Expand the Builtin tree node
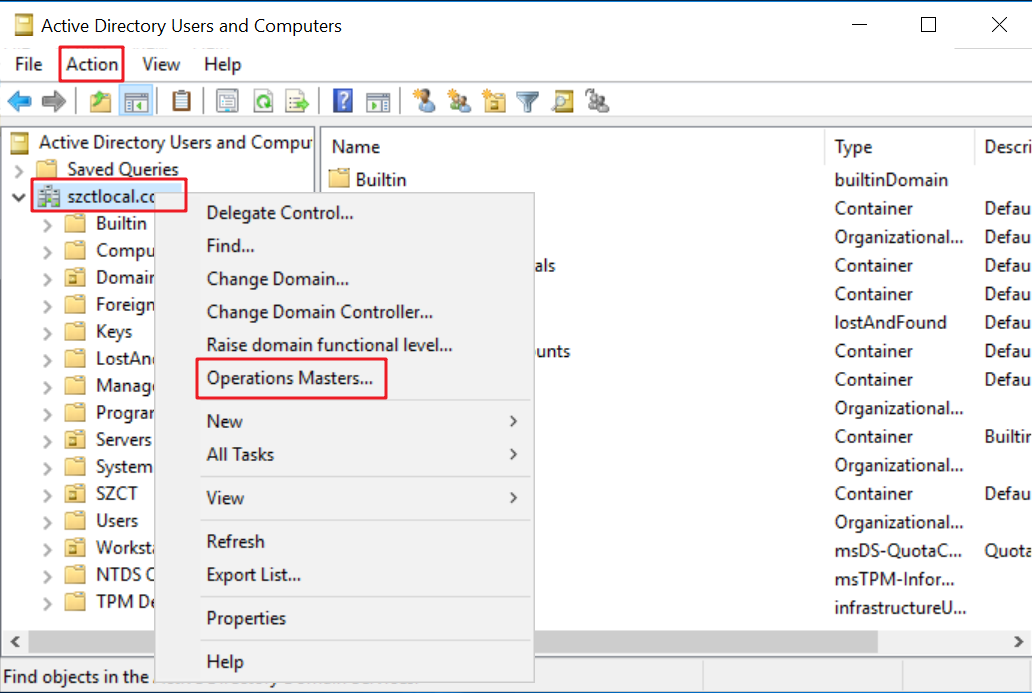 tap(47, 224)
